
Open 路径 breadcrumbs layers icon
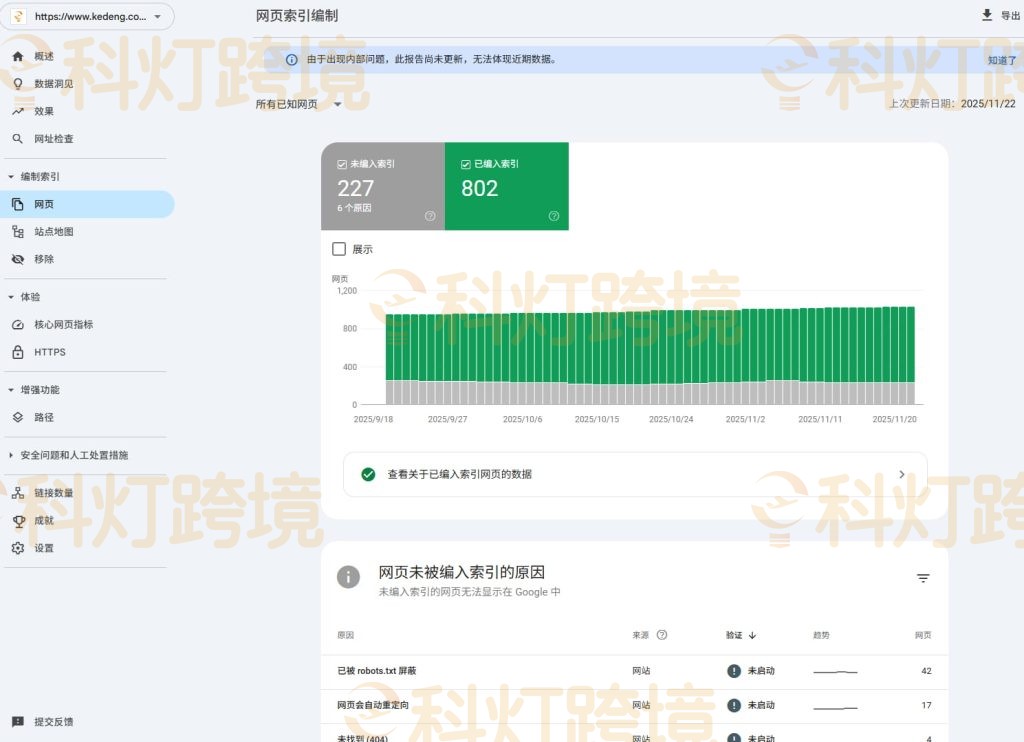18,417
